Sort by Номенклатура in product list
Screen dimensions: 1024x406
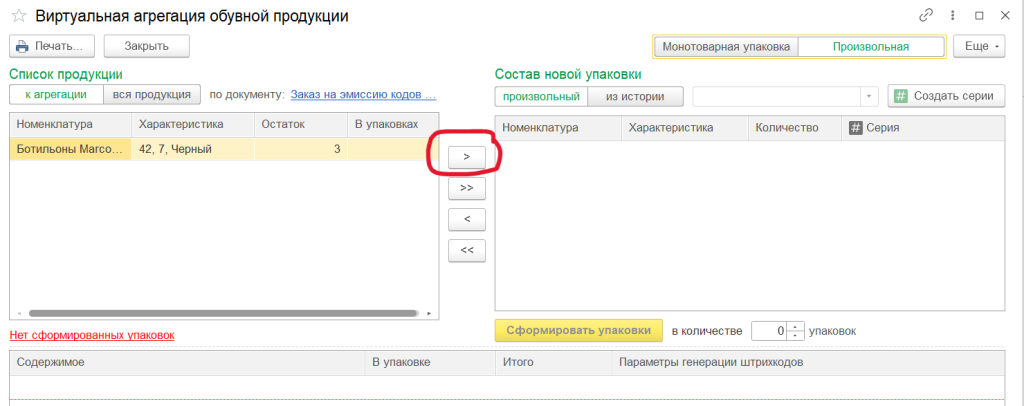(x=71, y=124)
